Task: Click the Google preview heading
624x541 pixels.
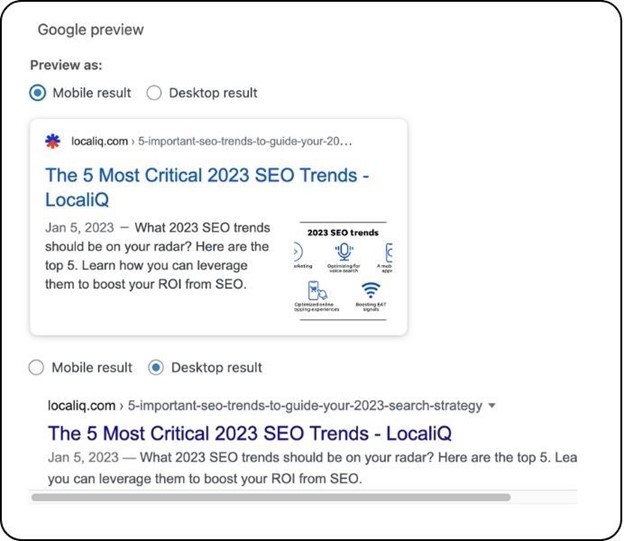Action: 91,29
